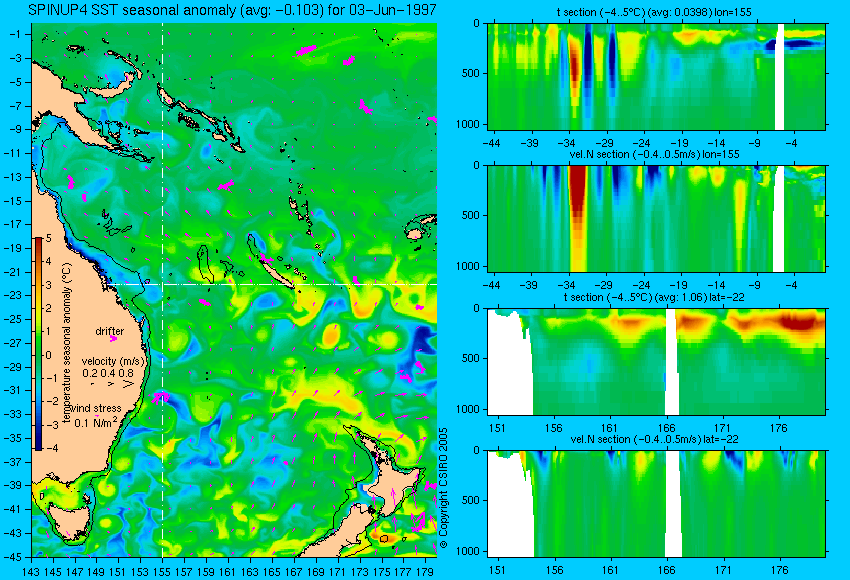The image size is (850, 580).
Task: Click the dark red warm core in the lon=155 velocity section
Action: (578, 190)
